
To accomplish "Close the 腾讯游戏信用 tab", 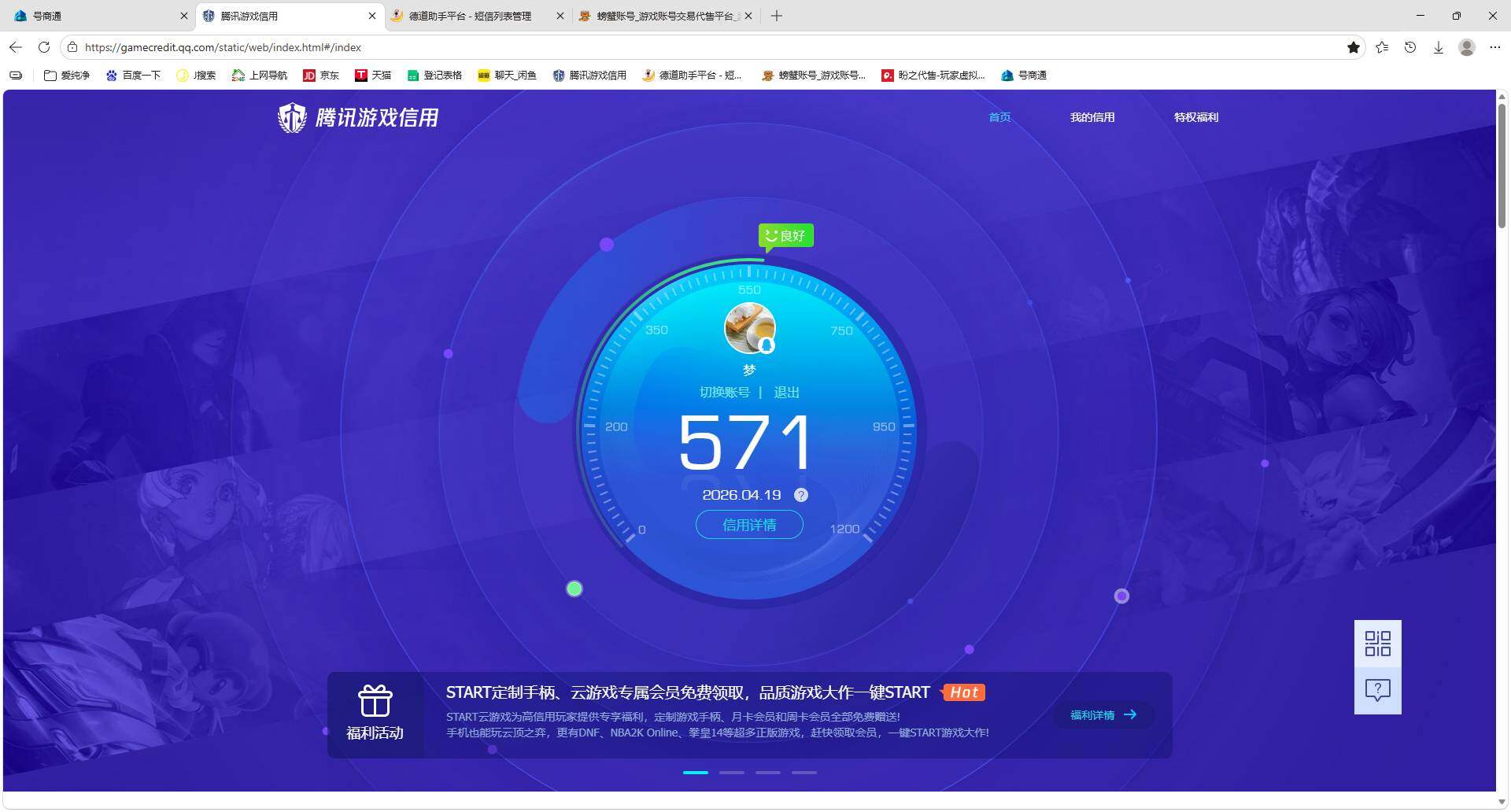I will pos(372,16).
